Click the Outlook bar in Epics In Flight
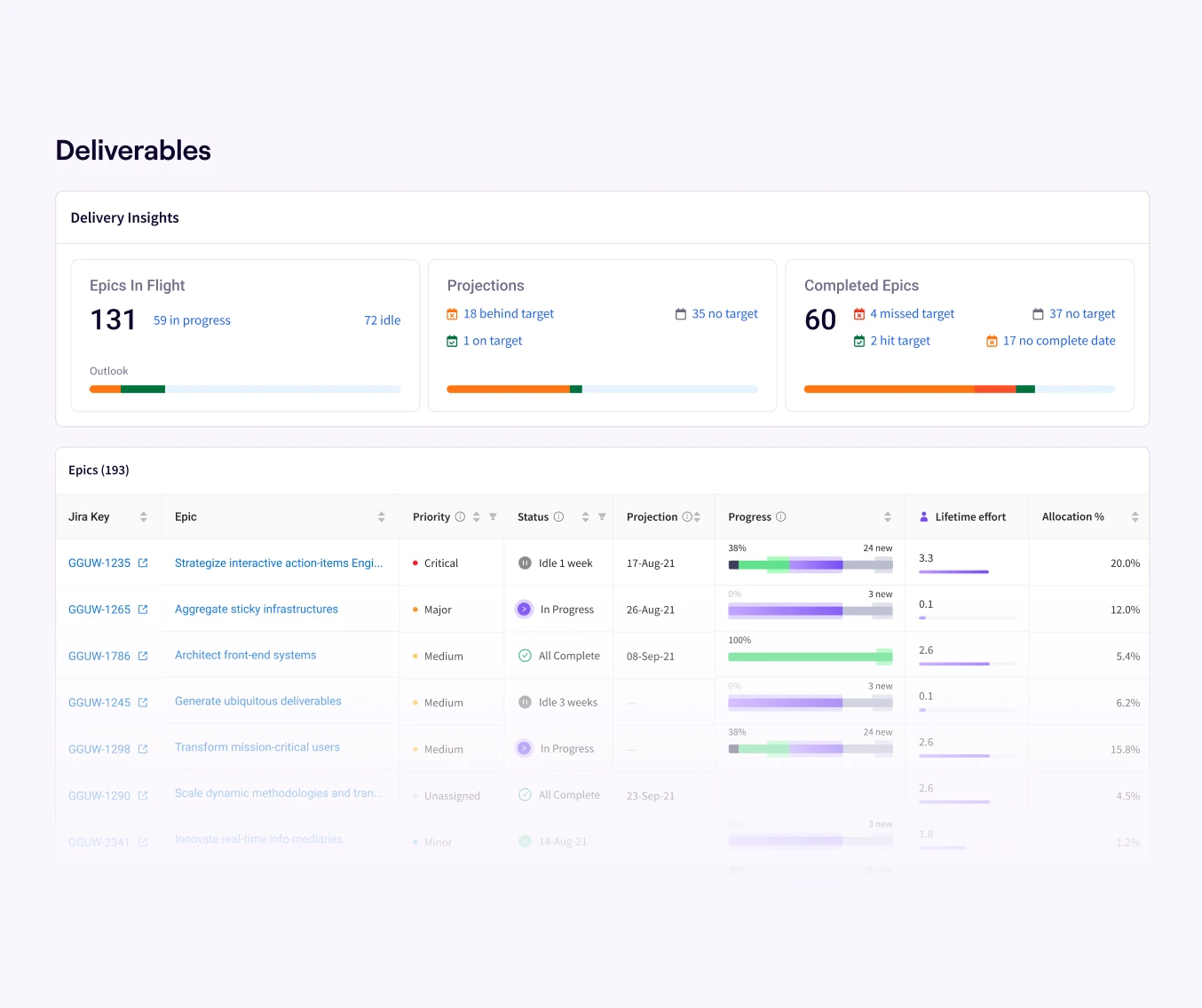The width and height of the screenshot is (1202, 1008). (x=245, y=390)
